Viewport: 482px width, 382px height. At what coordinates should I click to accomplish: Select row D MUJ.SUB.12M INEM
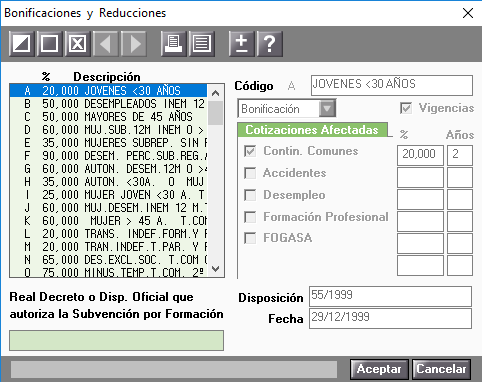[108, 130]
